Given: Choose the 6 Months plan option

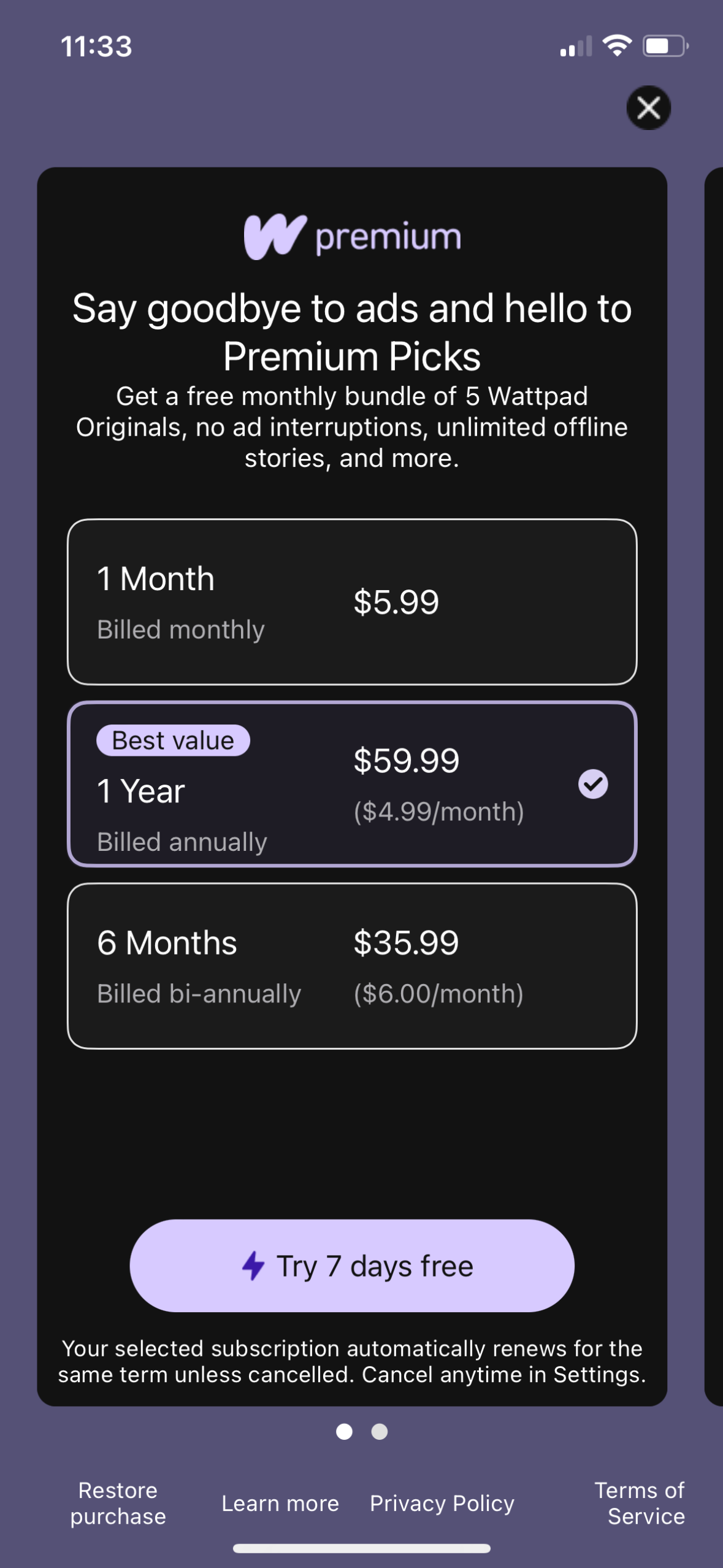Looking at the screenshot, I should 352,966.
